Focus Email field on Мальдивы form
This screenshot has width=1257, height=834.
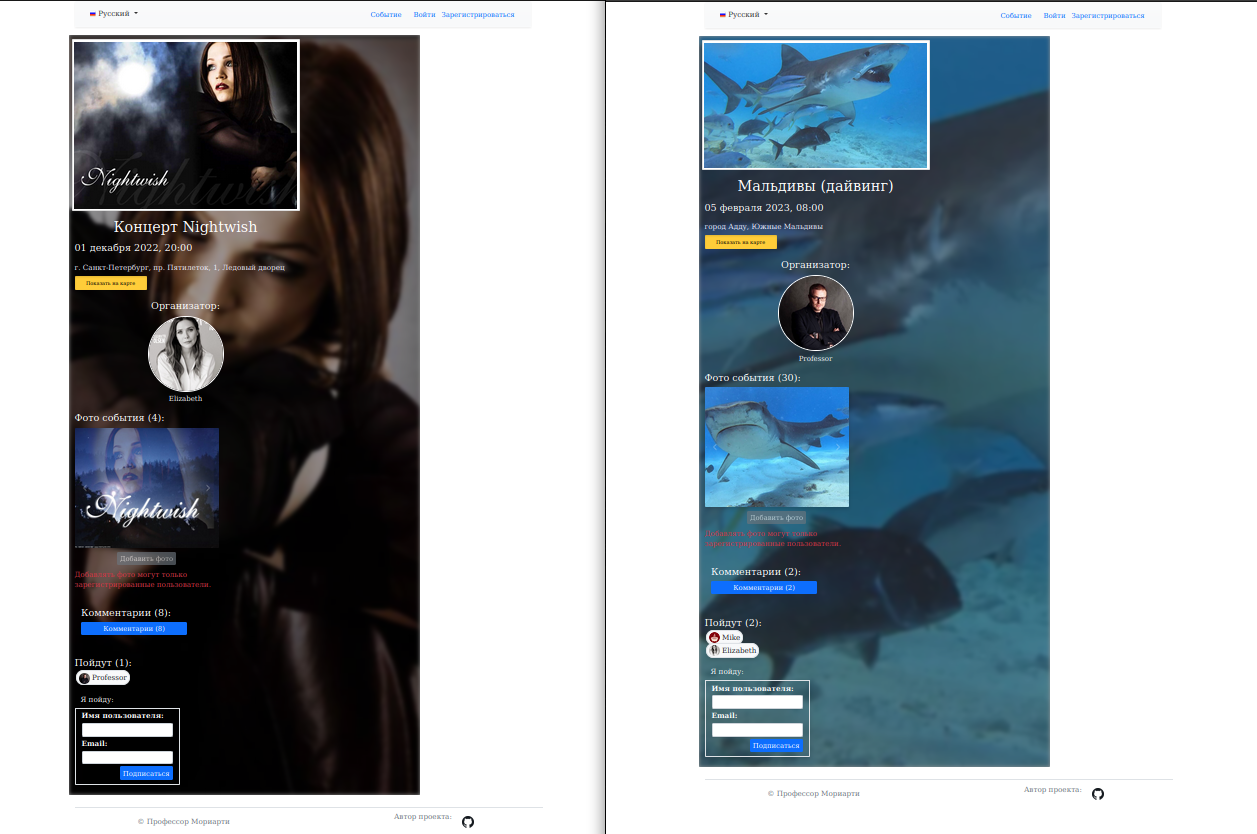click(757, 730)
